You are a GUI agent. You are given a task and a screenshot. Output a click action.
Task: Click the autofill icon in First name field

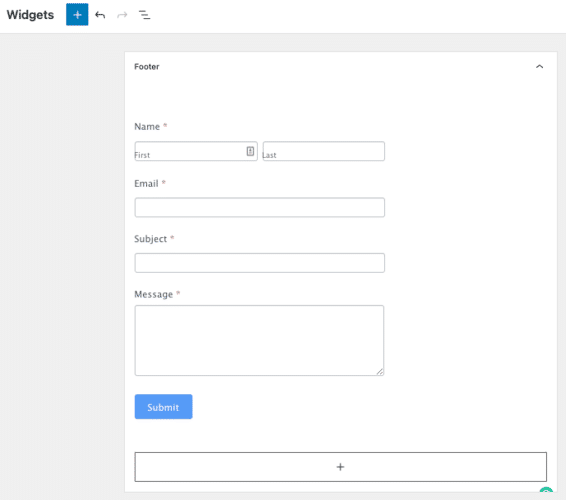pos(250,151)
